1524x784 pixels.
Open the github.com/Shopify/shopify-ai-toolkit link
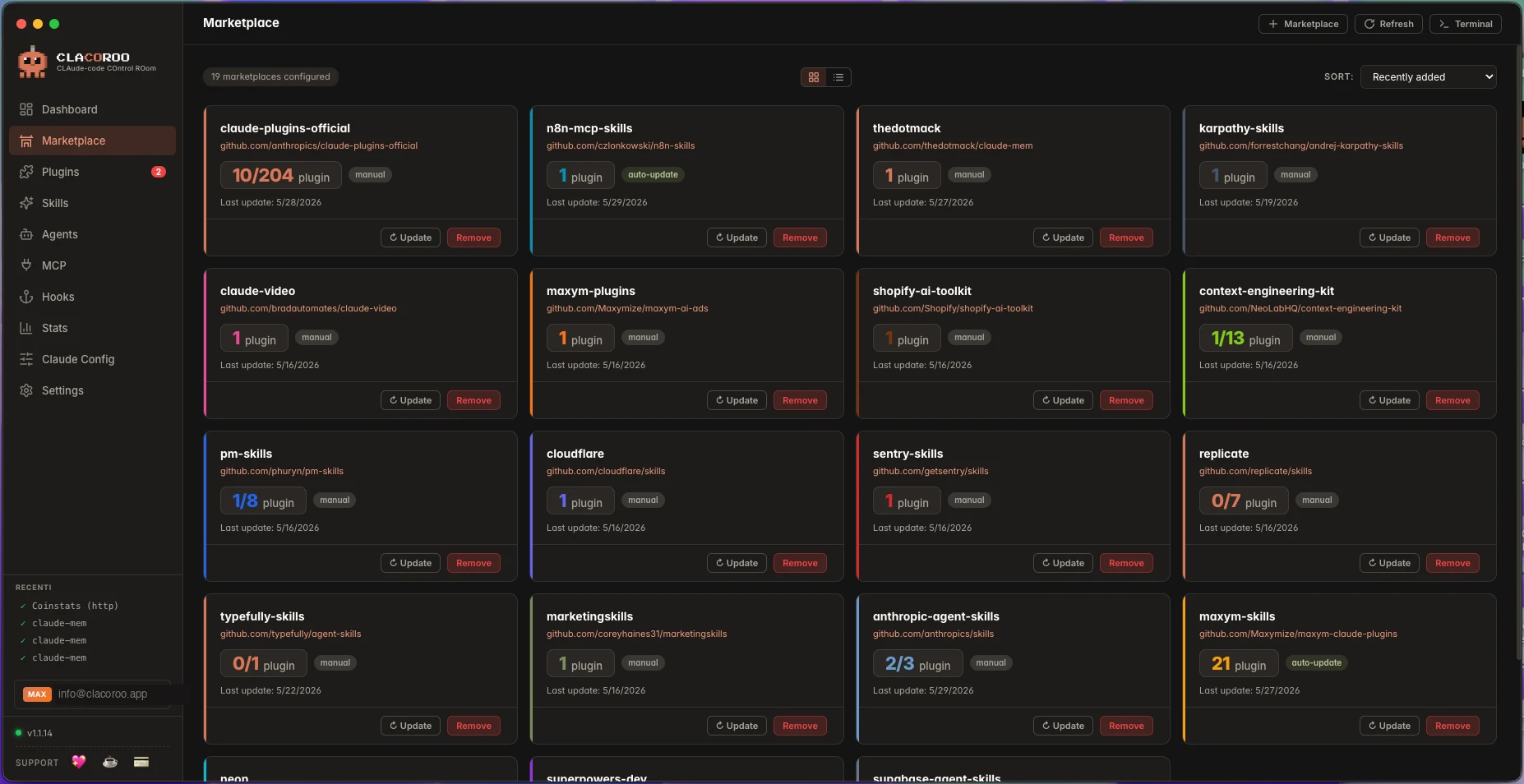[x=953, y=308]
